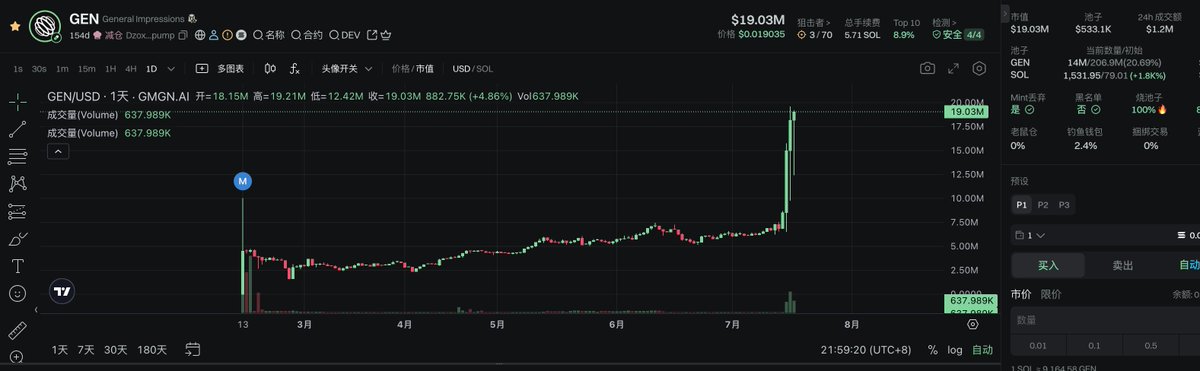The image size is (1200, 371).
Task: Select preset P3
Action: [1064, 205]
